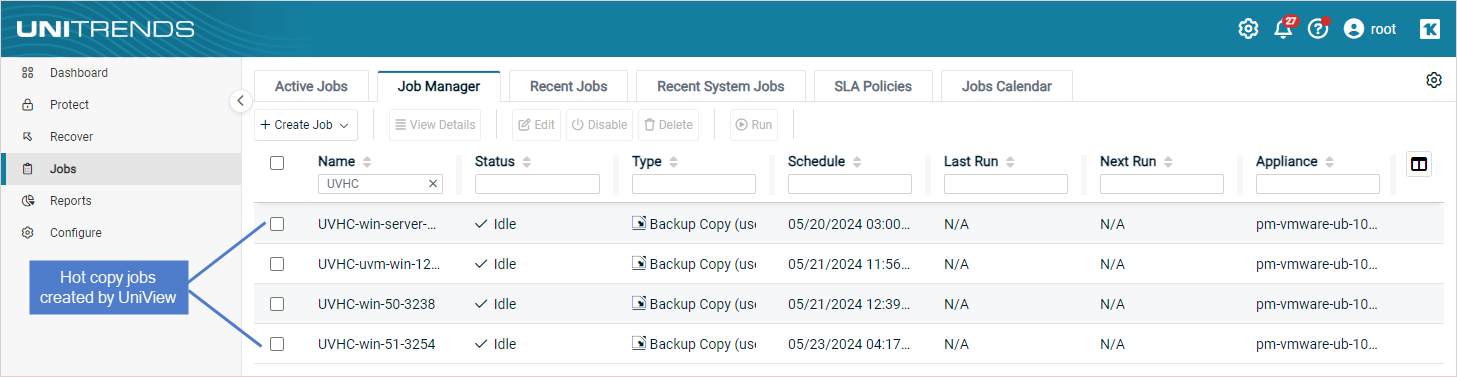Click the Status filter field
Screen dimensions: 1457x377
pos(537,184)
